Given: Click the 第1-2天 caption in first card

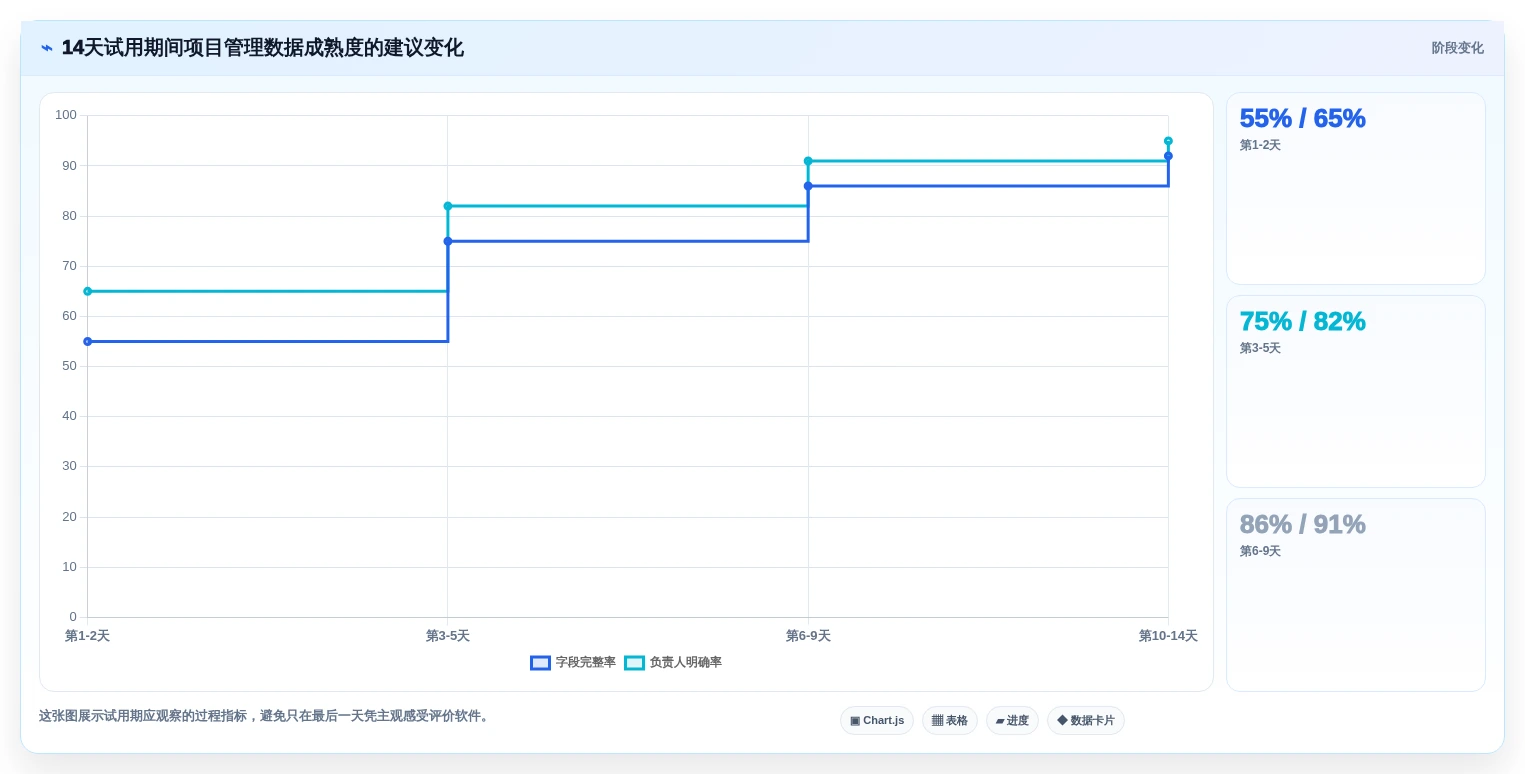Looking at the screenshot, I should (1260, 145).
